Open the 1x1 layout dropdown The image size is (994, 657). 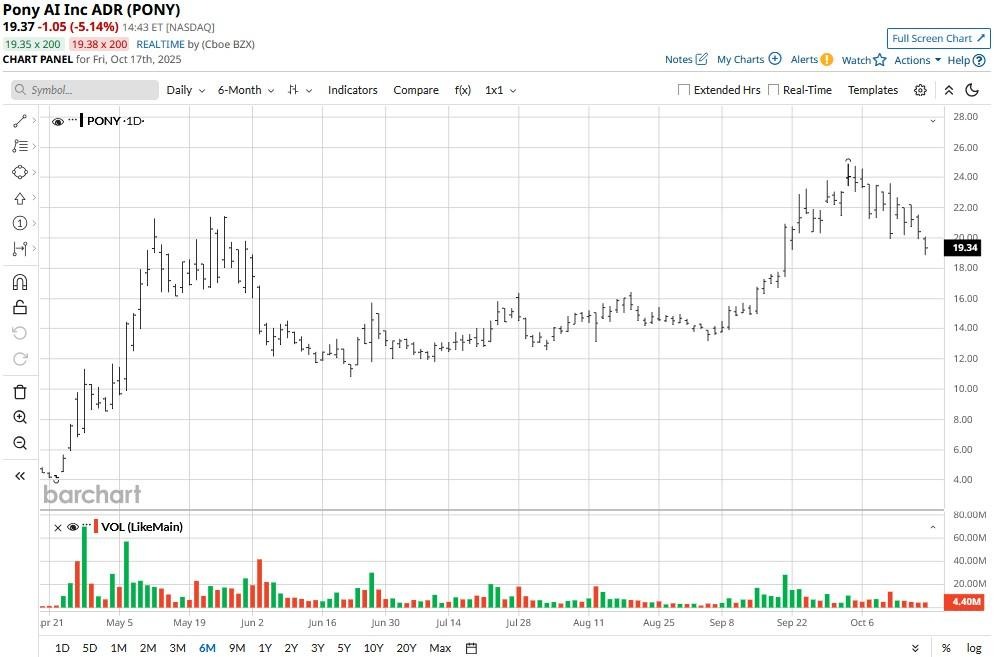[500, 90]
